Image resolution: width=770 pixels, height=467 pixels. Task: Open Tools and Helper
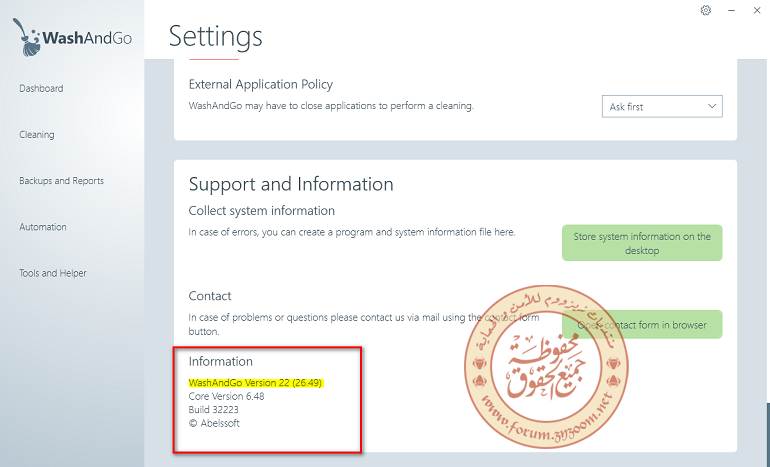(53, 273)
